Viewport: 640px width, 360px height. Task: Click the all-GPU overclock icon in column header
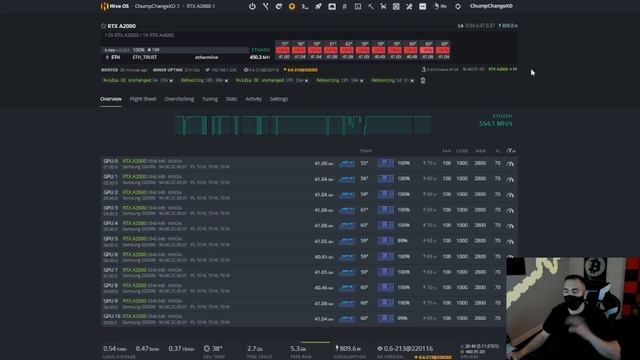[511, 151]
